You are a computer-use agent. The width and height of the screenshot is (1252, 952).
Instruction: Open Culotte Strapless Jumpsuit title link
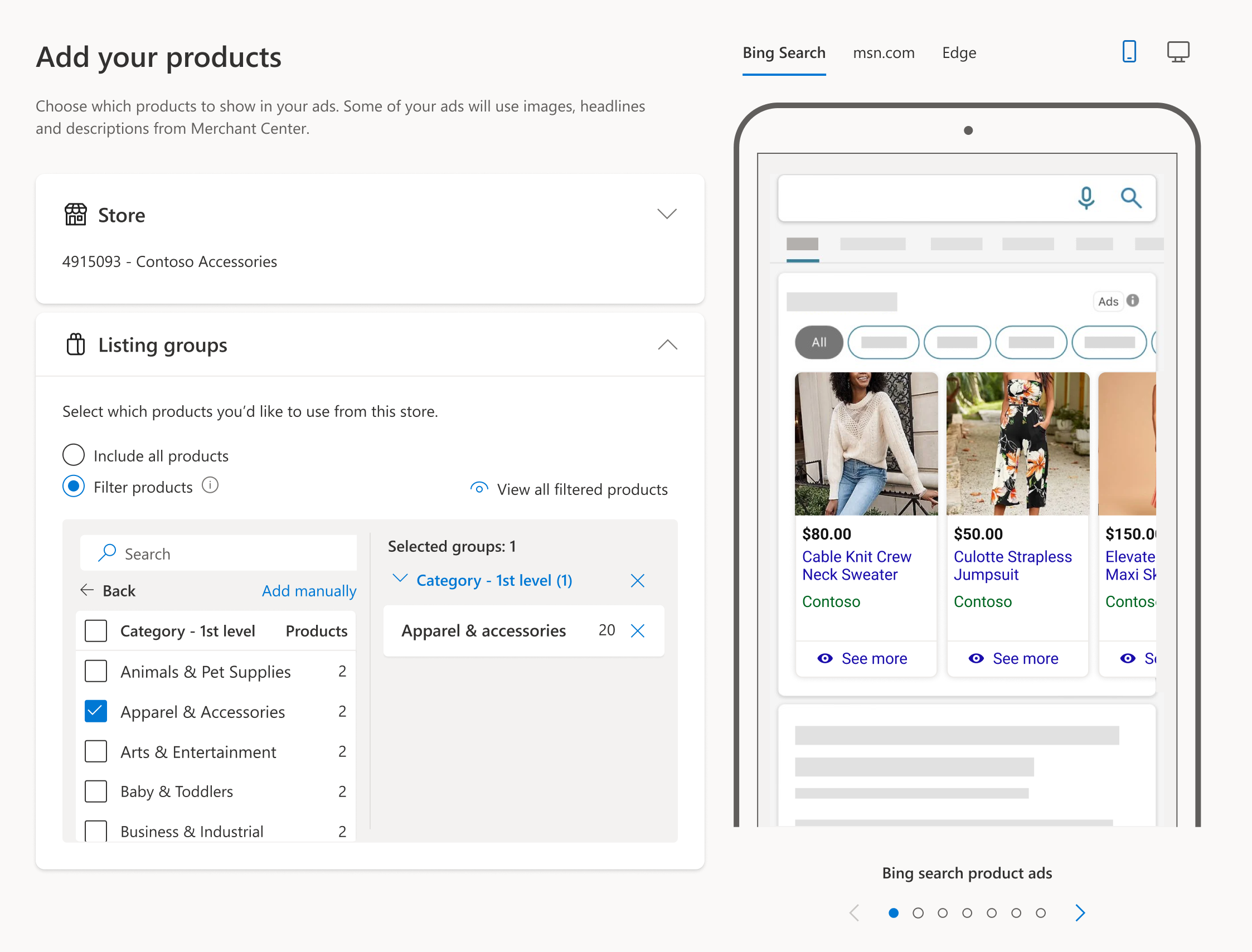click(1012, 566)
